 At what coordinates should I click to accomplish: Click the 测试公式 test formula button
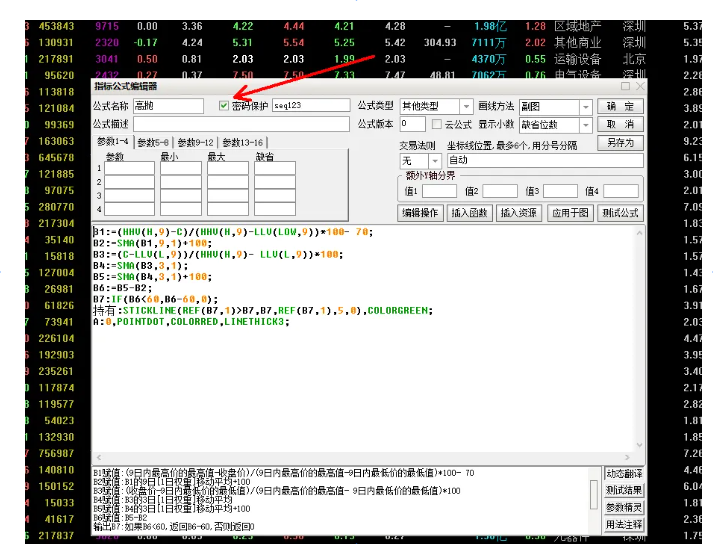pyautogui.click(x=620, y=213)
